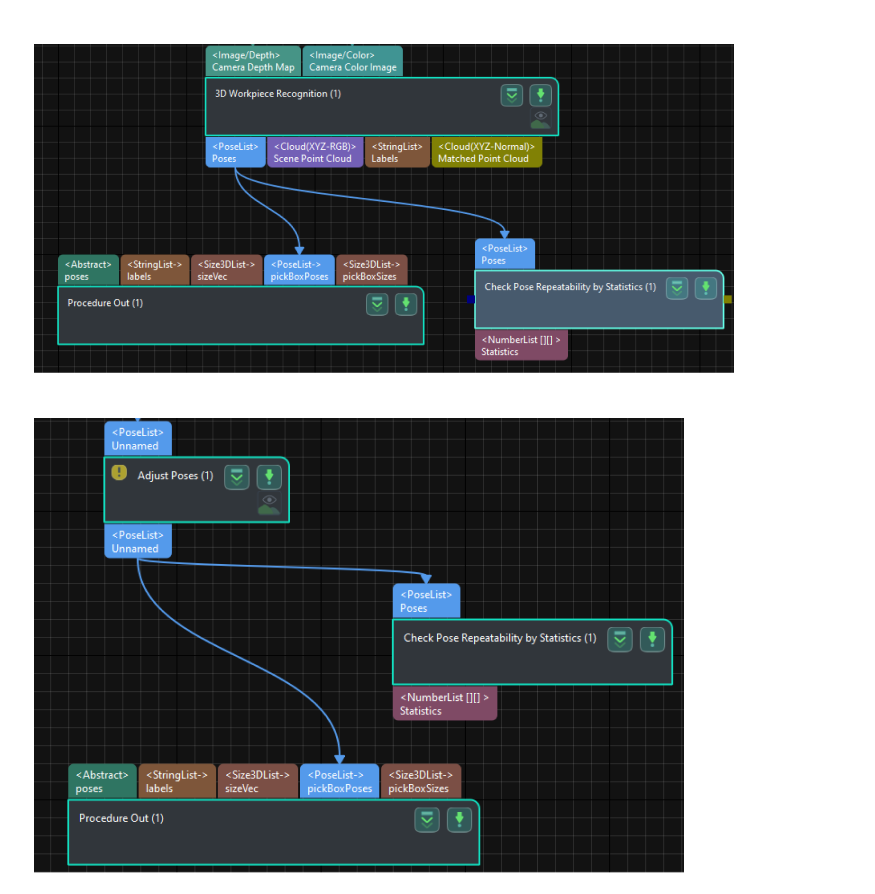Expand parameters on 3D Workpiece Recognition step
The width and height of the screenshot is (875, 894).
click(512, 94)
